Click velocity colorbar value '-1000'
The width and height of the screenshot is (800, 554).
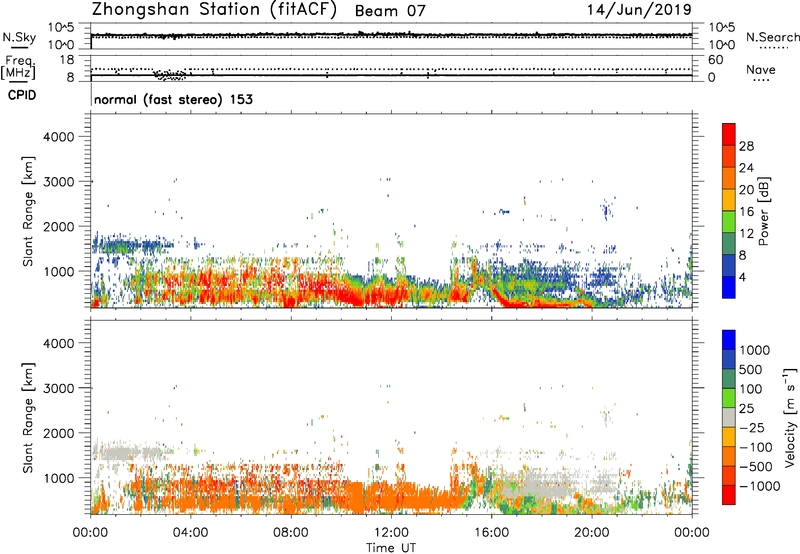click(760, 486)
